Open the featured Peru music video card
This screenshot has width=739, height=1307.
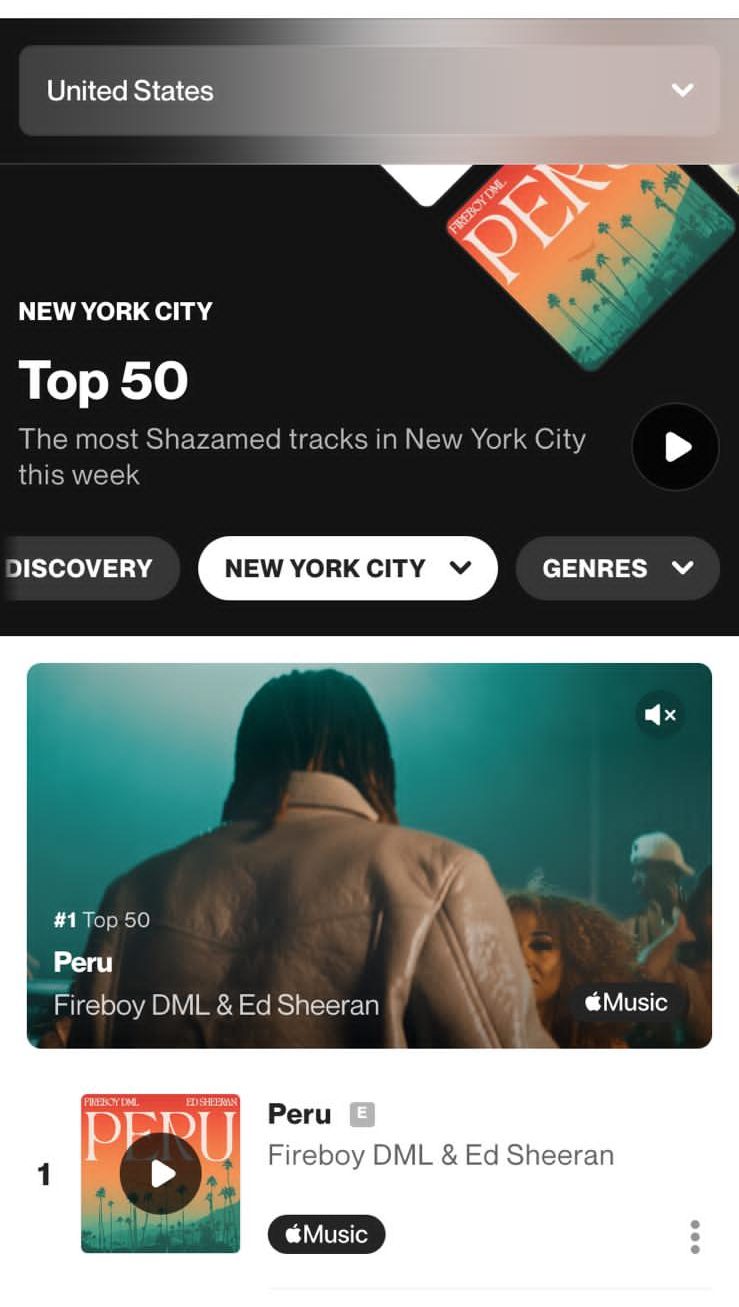pos(369,855)
